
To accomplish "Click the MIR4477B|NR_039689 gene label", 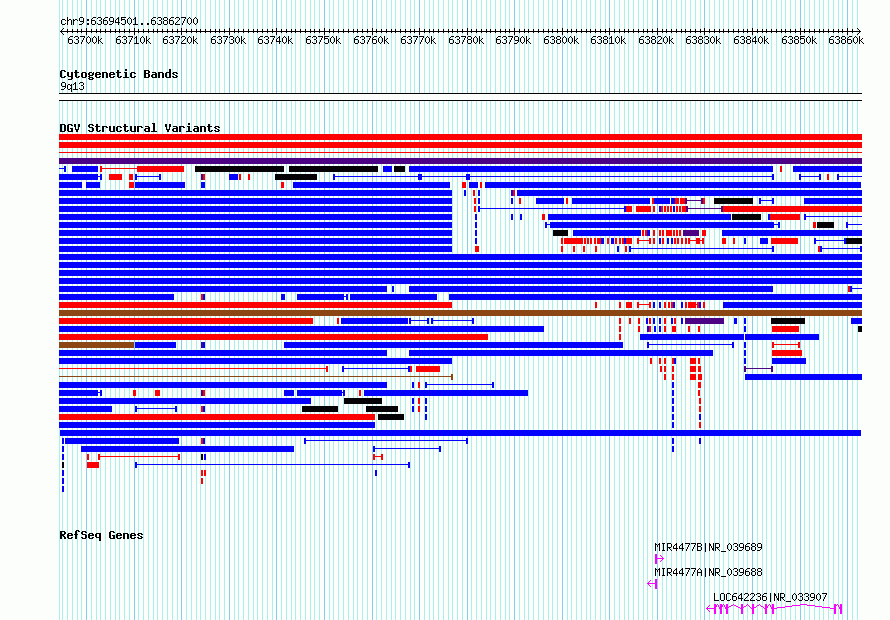I will (708, 547).
